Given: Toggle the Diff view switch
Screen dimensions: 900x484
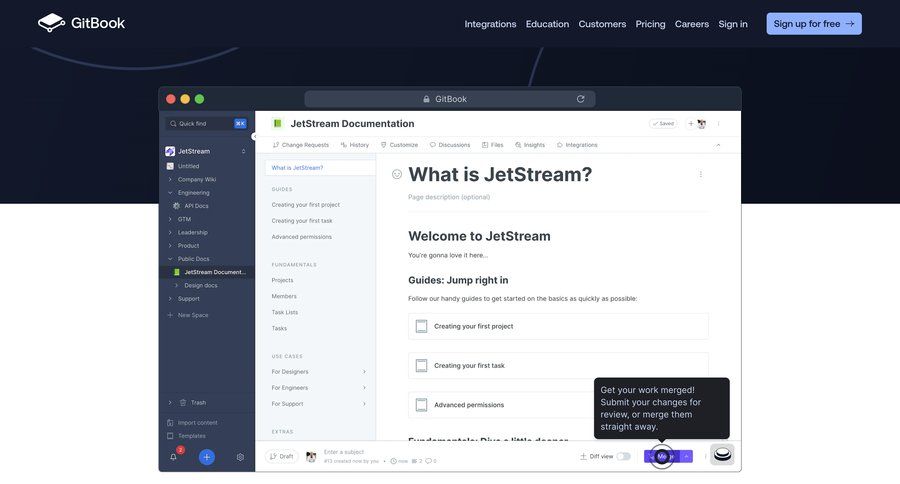Looking at the screenshot, I should [624, 456].
